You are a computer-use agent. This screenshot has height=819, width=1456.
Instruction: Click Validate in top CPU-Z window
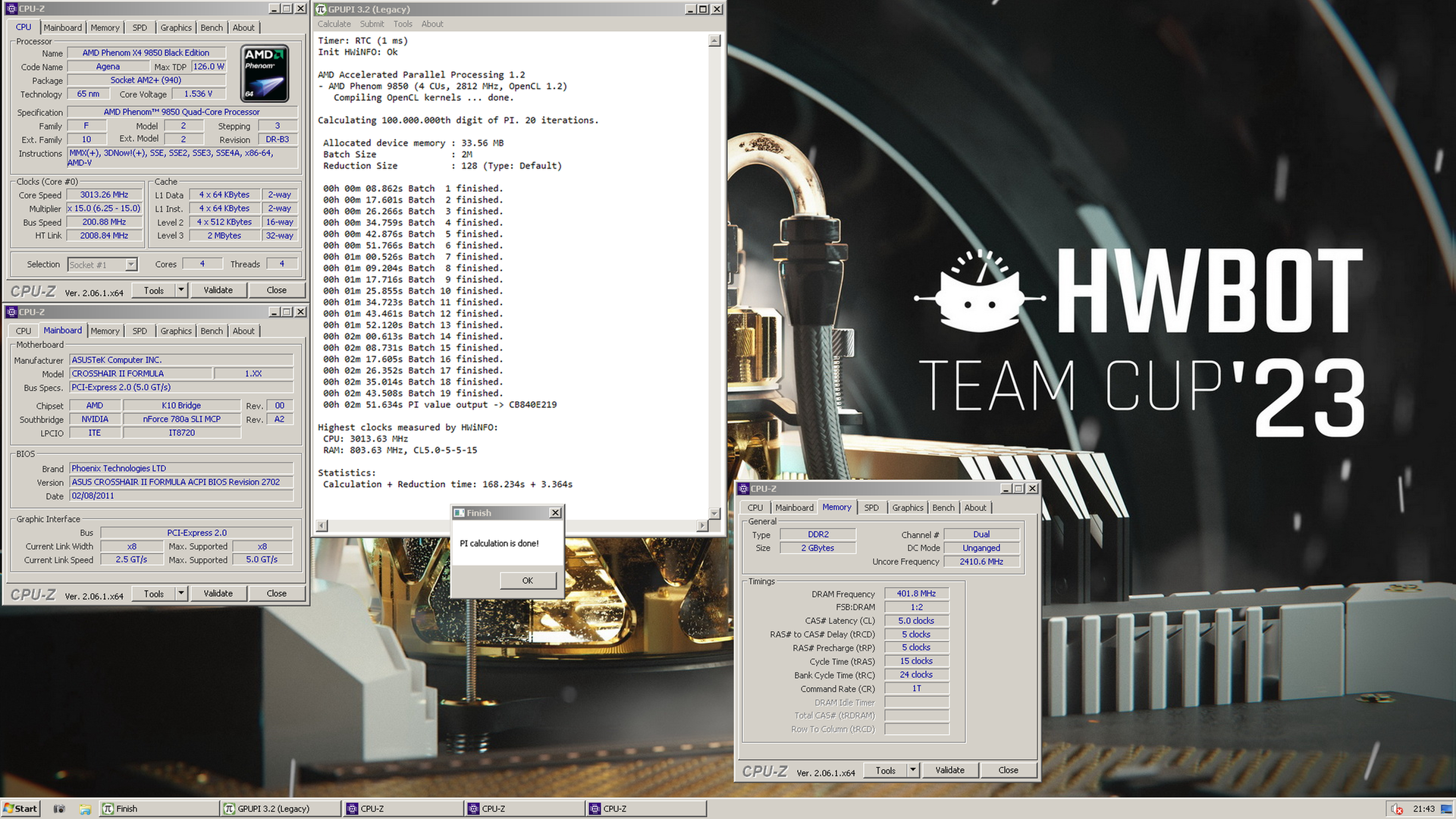pyautogui.click(x=218, y=290)
